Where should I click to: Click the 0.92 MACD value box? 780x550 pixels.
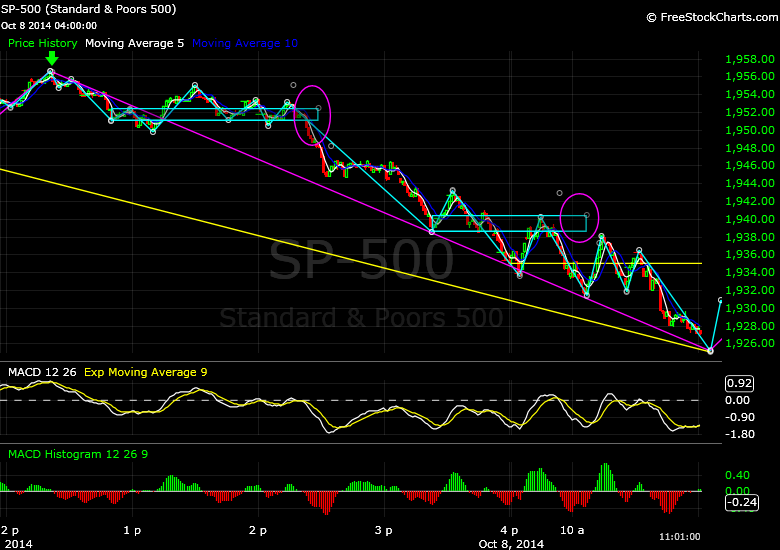tap(740, 383)
